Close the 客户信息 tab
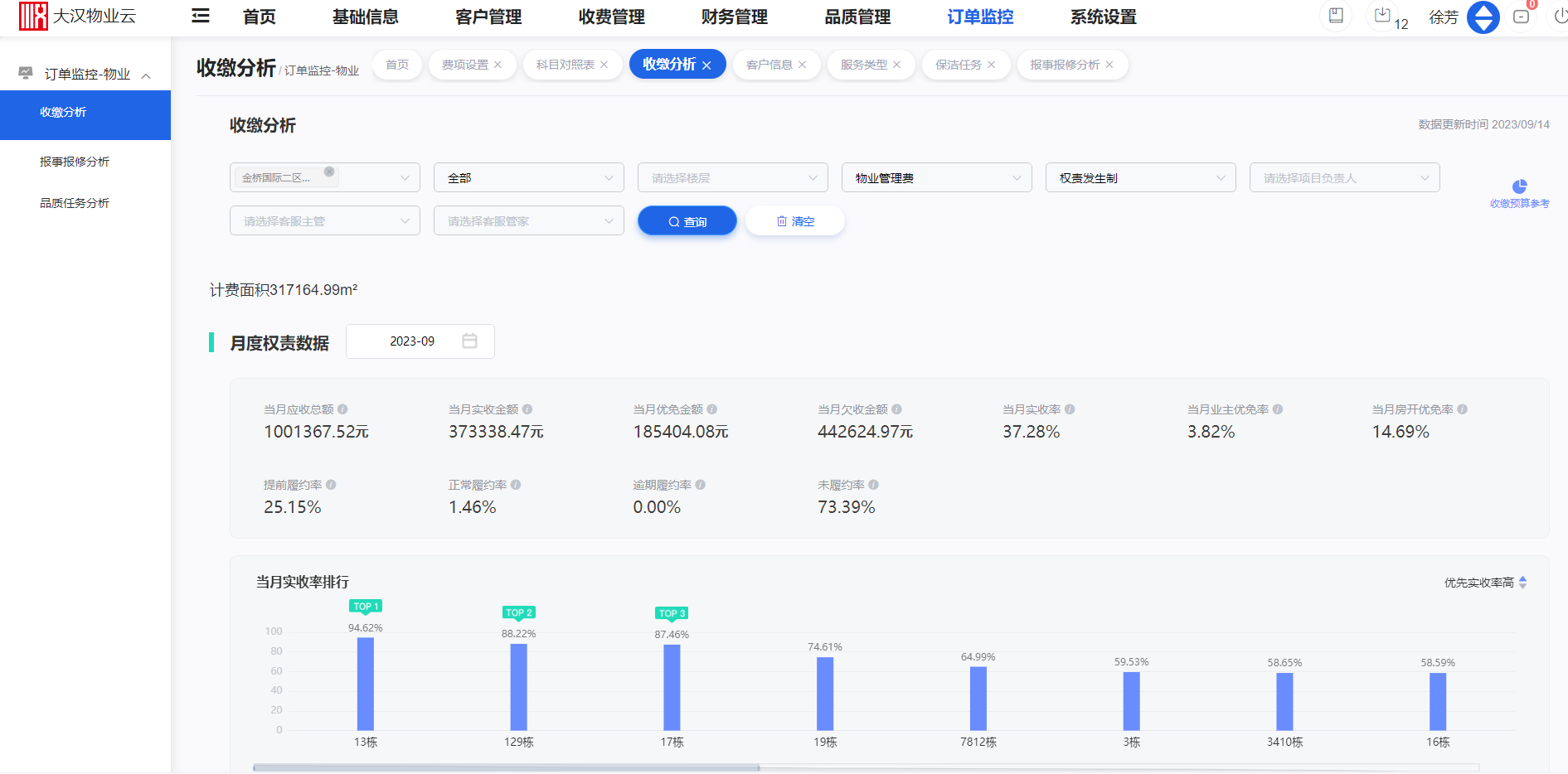This screenshot has height=774, width=1568. (x=802, y=65)
